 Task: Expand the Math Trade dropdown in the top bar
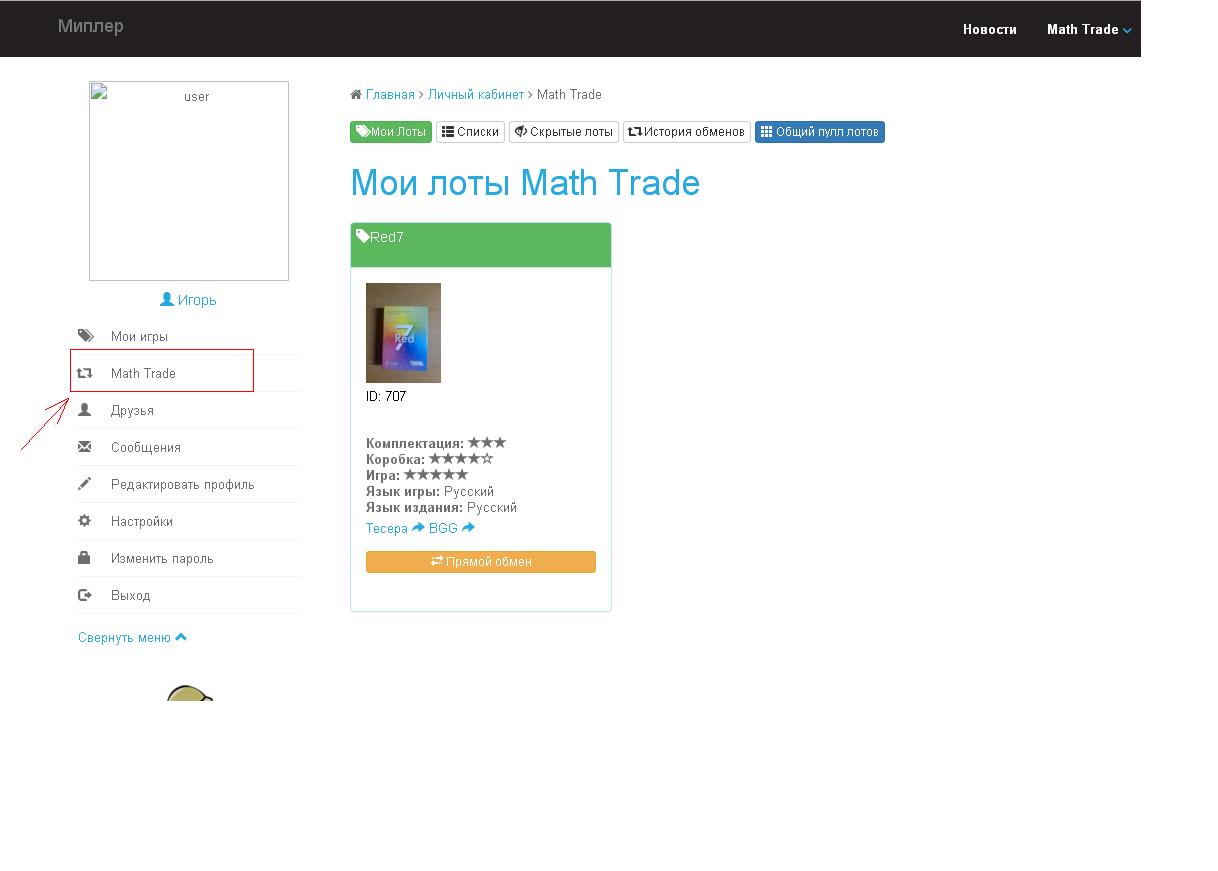click(1088, 29)
